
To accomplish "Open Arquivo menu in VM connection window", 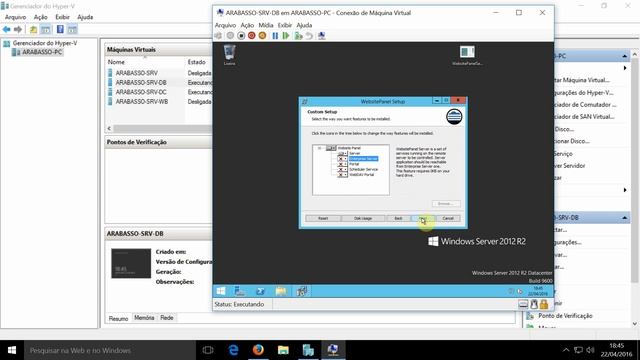I will click(225, 25).
